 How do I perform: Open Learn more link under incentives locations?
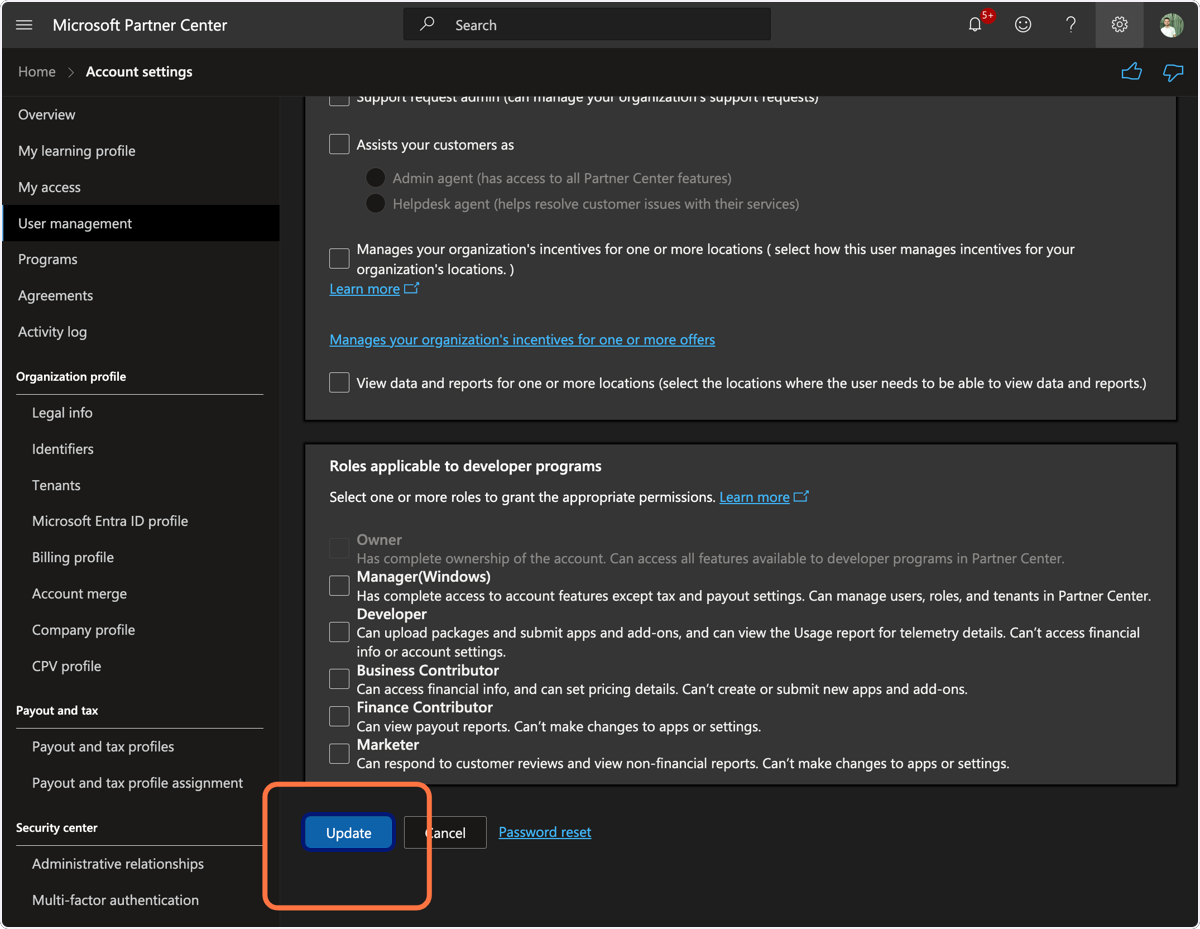(365, 288)
